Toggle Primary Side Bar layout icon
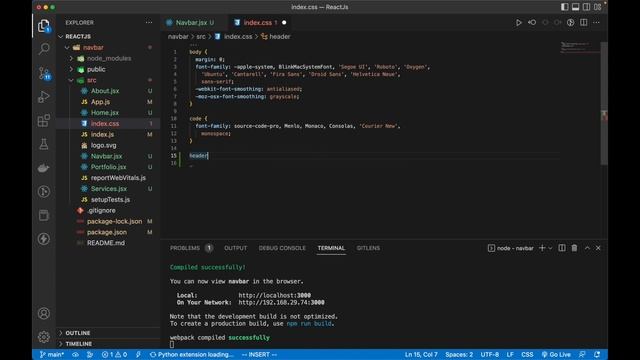 (x=564, y=7)
